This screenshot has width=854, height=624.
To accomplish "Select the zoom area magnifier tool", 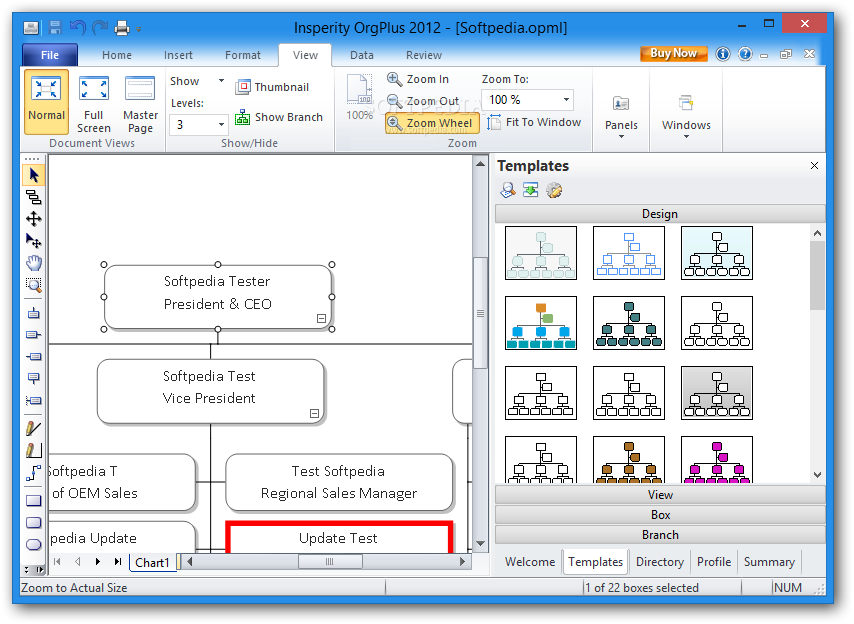I will 34,285.
